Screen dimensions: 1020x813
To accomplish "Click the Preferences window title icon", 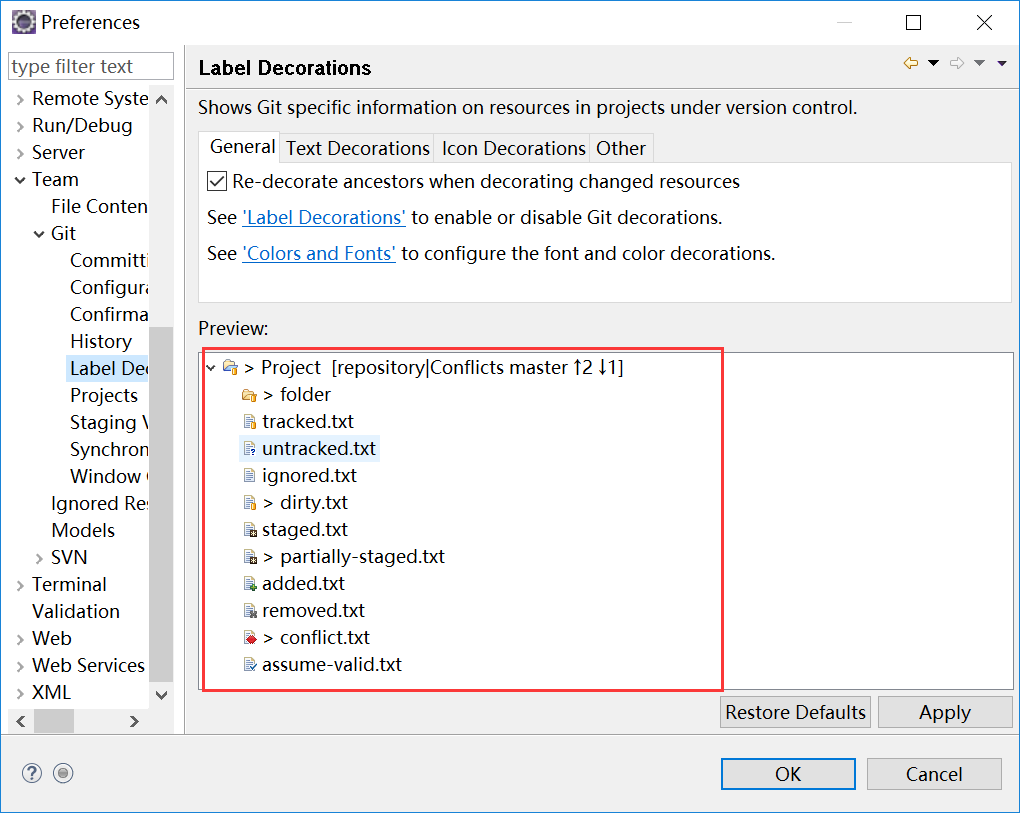I will tap(23, 22).
